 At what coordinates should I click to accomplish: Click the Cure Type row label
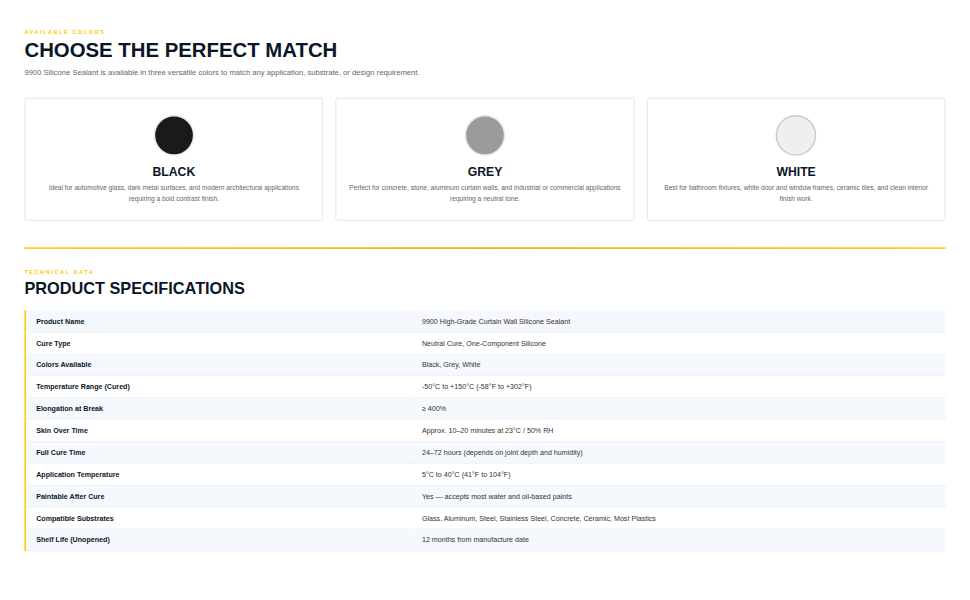[53, 343]
